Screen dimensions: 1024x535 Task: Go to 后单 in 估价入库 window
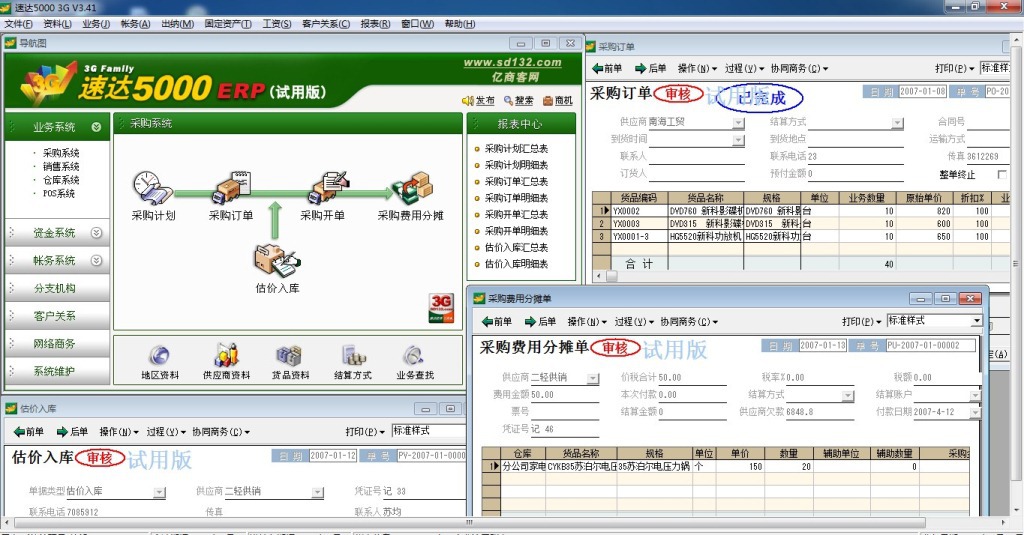[x=72, y=432]
